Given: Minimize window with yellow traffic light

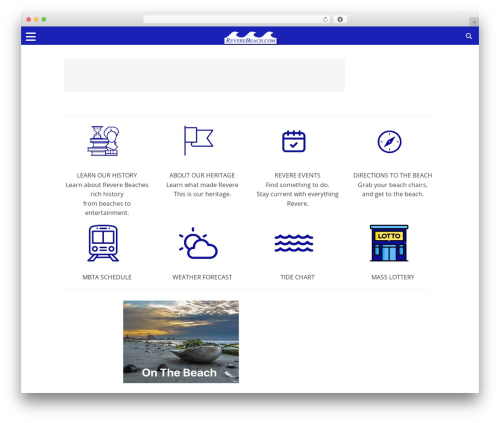Looking at the screenshot, I should coord(36,19).
